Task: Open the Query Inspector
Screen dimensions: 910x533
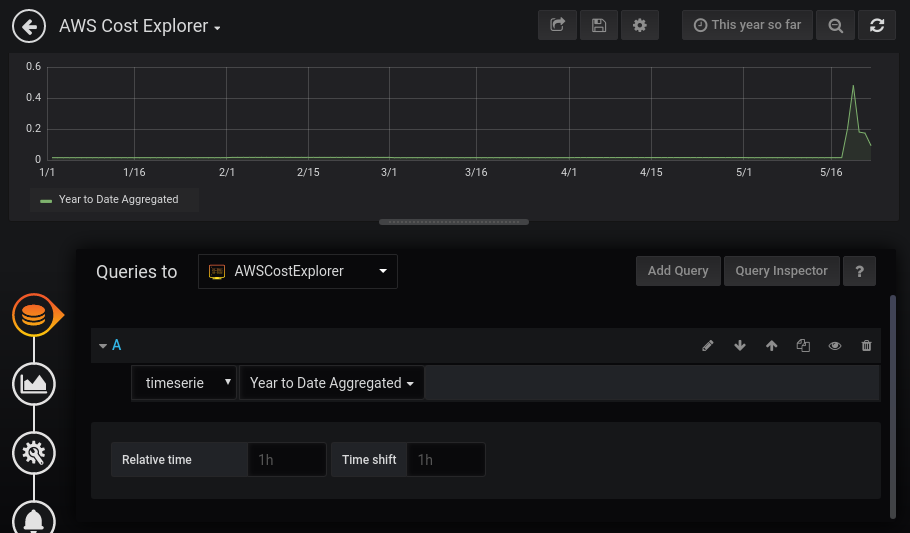Action: (781, 271)
